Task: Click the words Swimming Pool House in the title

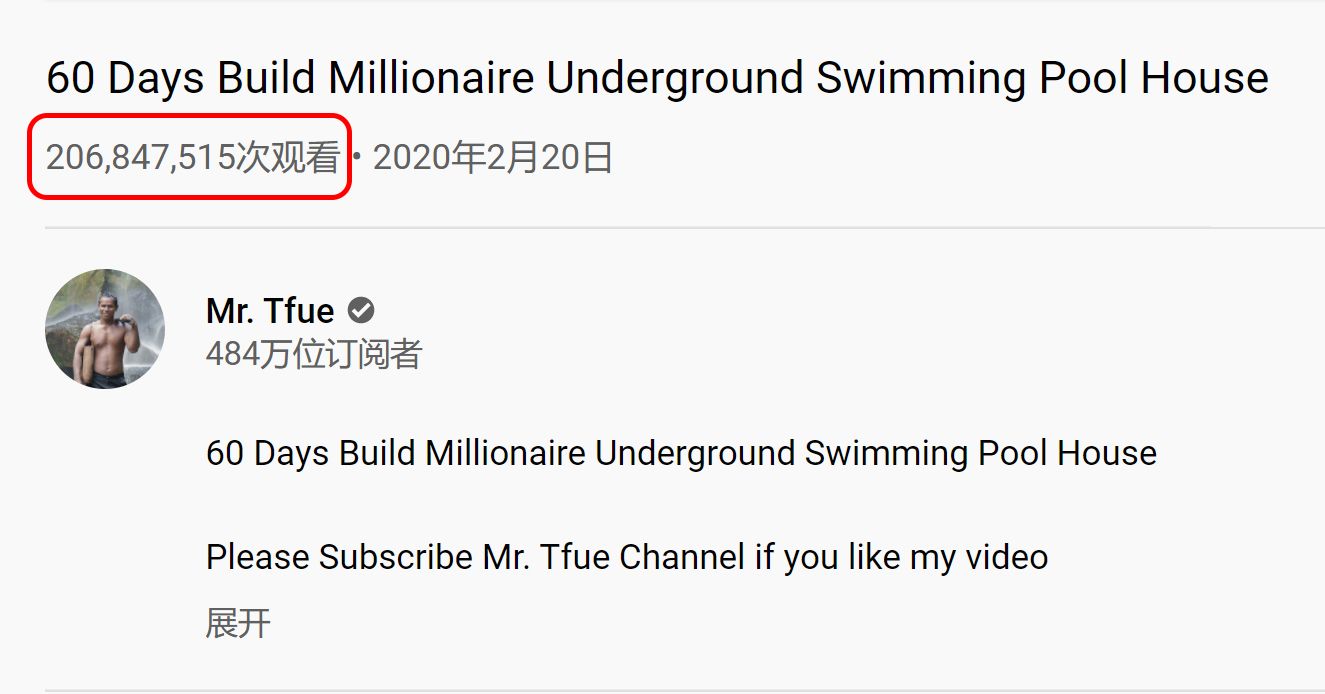Action: pos(1042,78)
